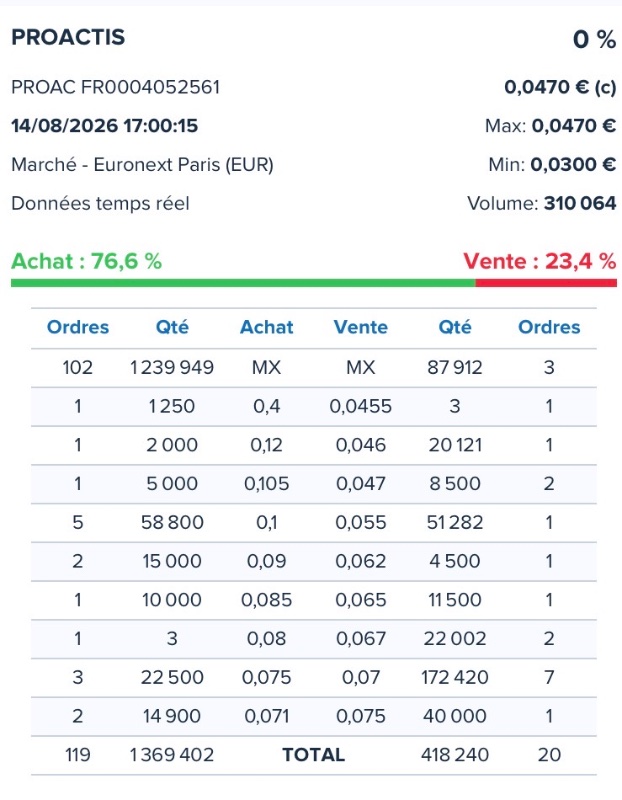The image size is (622, 800).
Task: Click the Données temps réel label
Action: pyautogui.click(x=100, y=204)
